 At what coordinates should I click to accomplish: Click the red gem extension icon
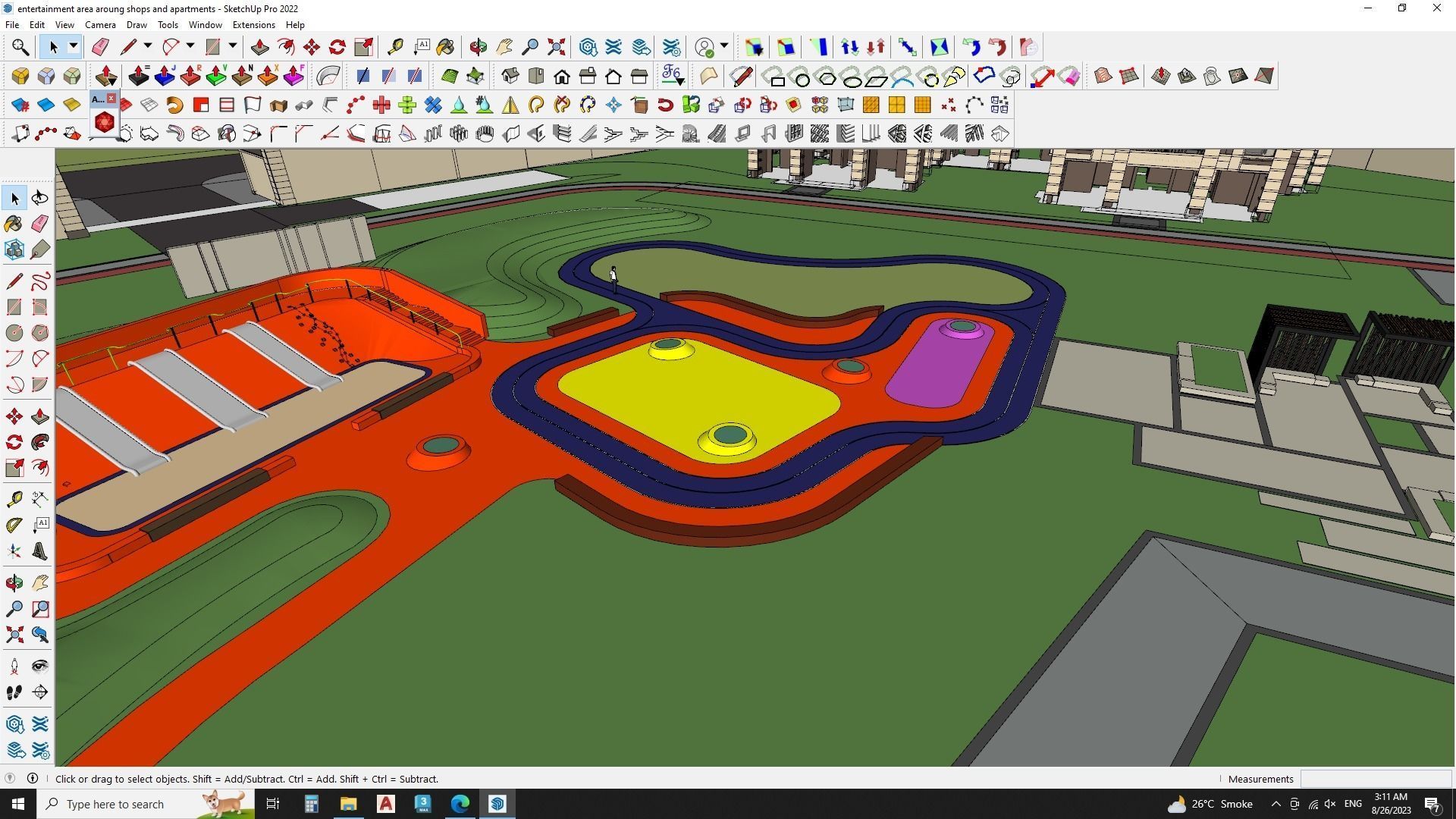tap(105, 122)
